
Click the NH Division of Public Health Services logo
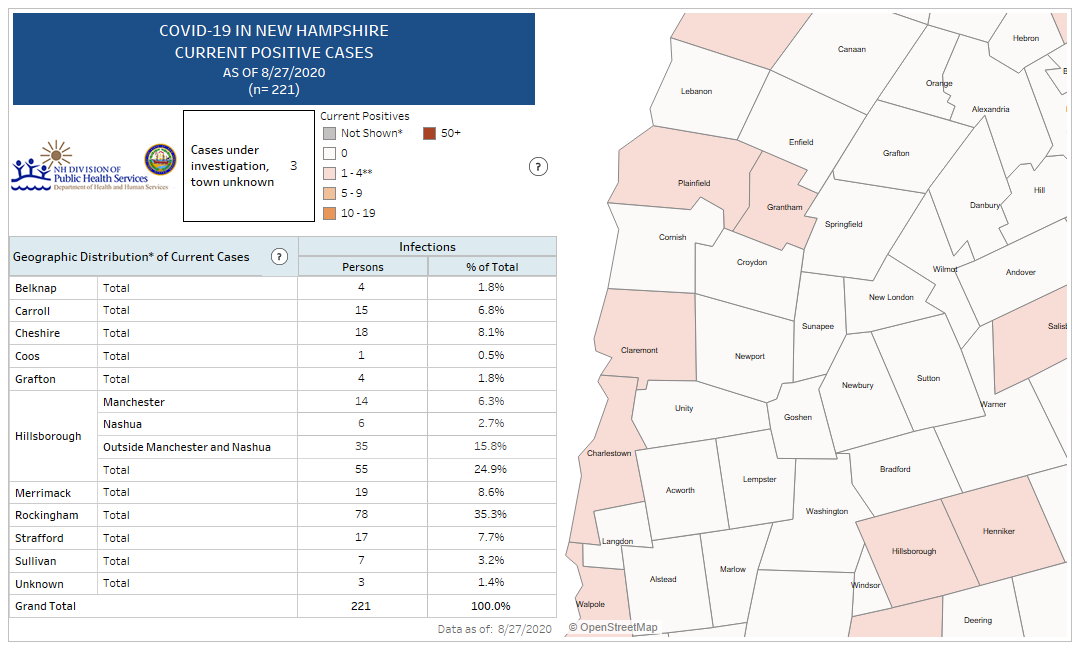(x=79, y=166)
